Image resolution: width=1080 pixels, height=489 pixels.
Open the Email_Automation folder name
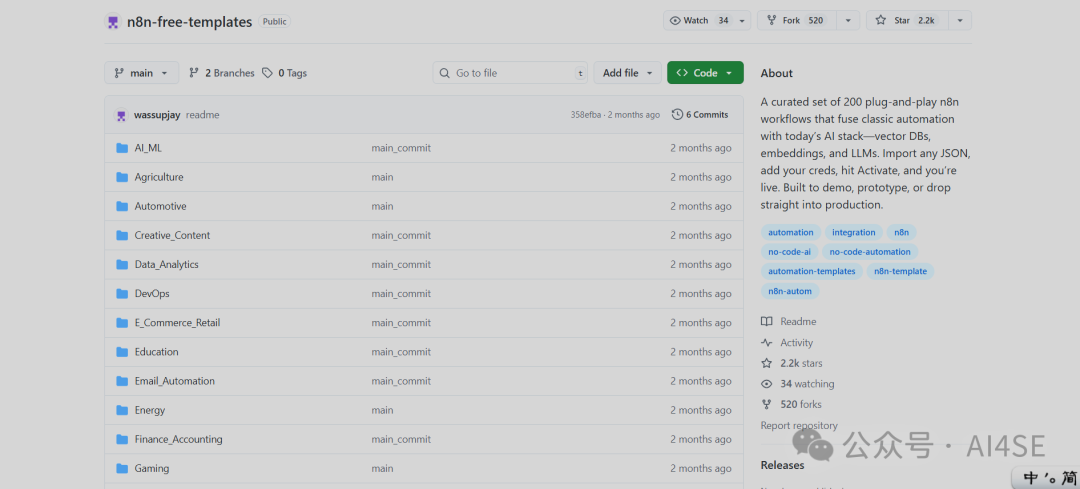click(x=175, y=381)
